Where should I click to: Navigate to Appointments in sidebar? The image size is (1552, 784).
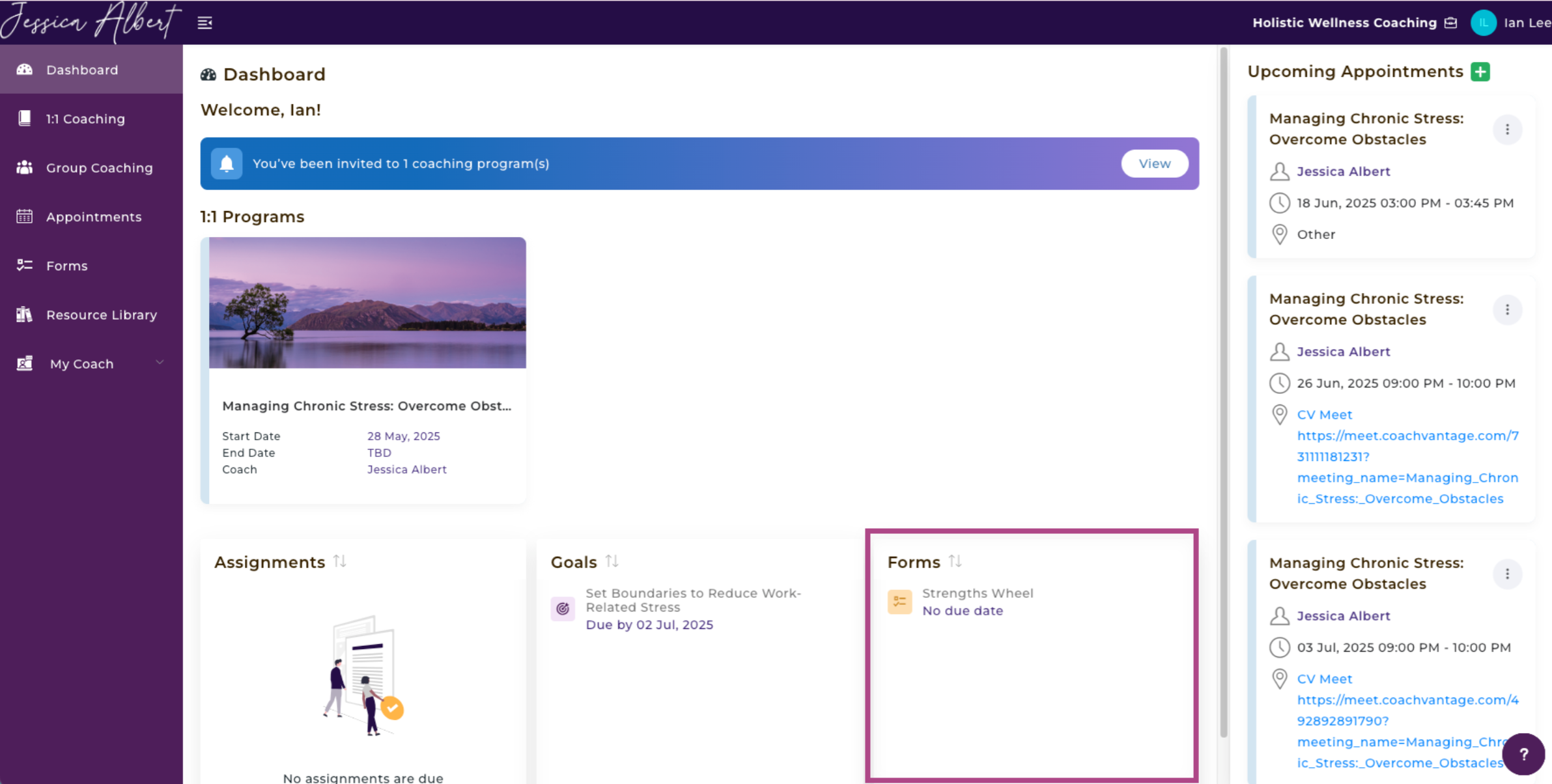coord(91,217)
